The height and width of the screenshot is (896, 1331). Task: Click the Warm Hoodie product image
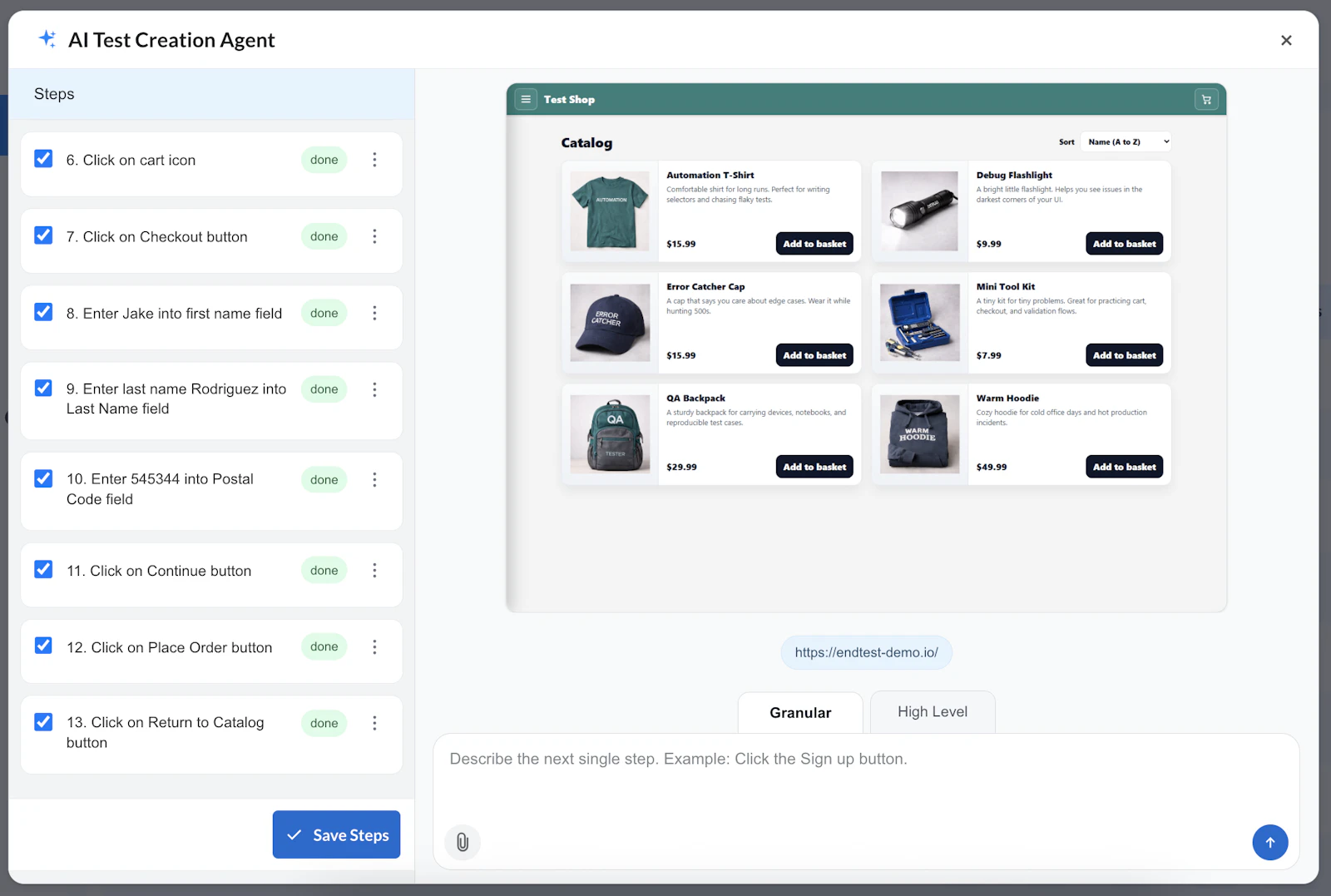919,434
